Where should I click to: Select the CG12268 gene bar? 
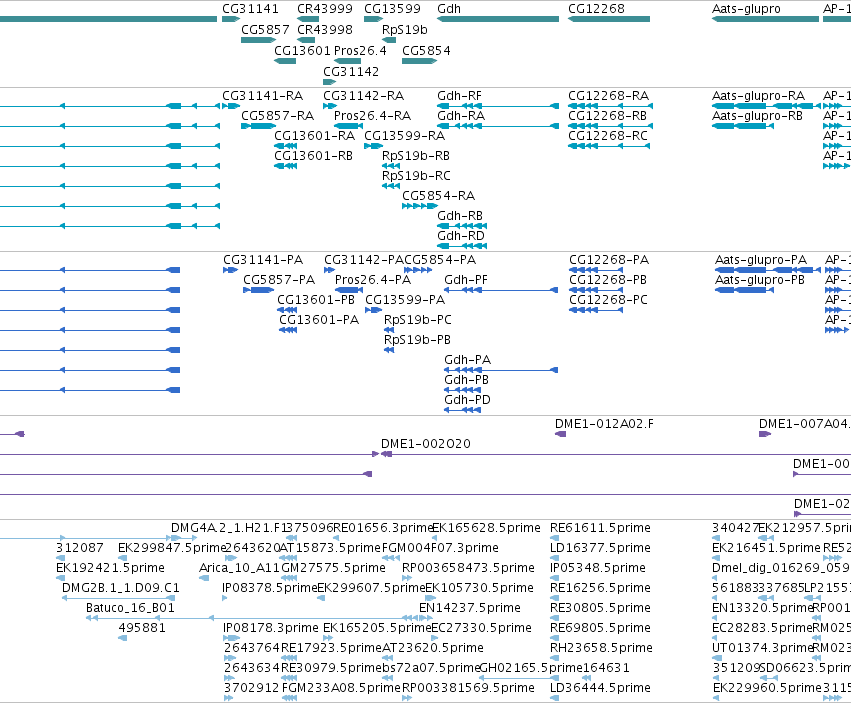pyautogui.click(x=609, y=19)
